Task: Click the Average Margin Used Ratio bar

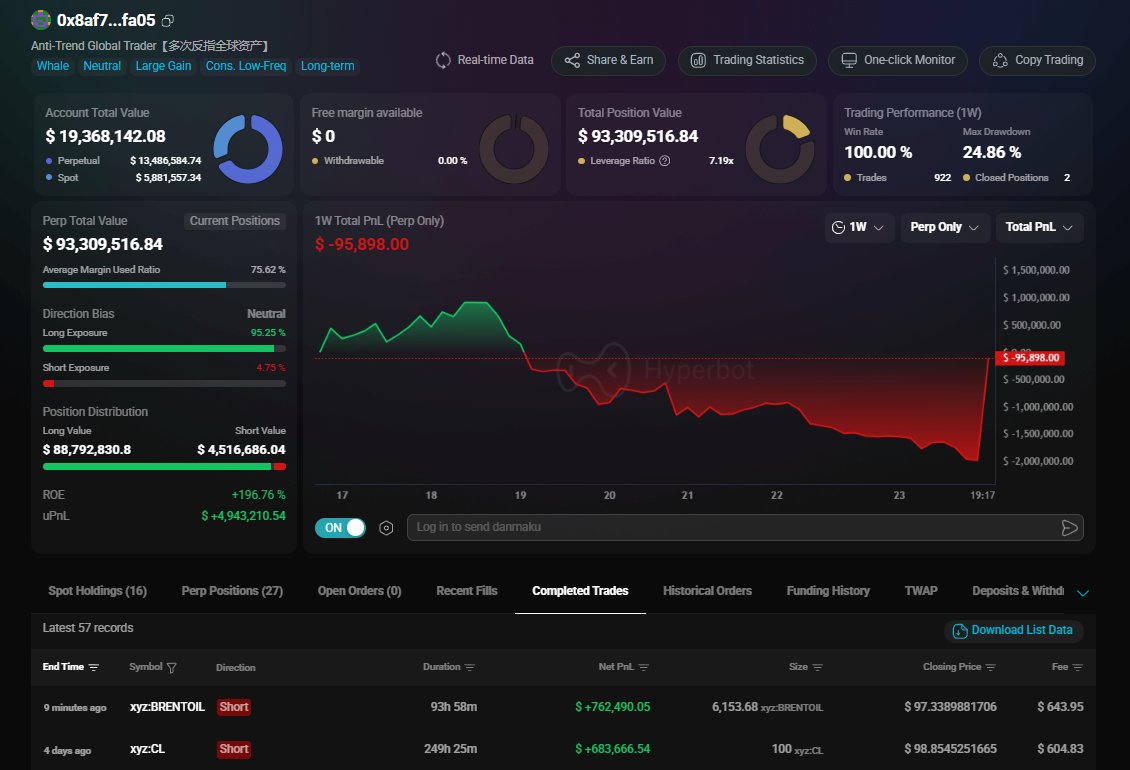Action: [164, 286]
